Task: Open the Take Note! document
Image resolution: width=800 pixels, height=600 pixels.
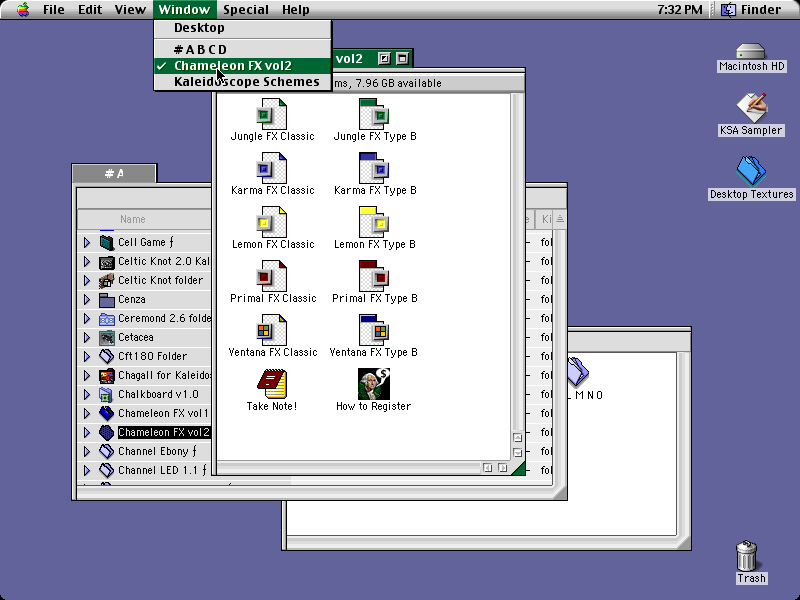Action: 271,384
